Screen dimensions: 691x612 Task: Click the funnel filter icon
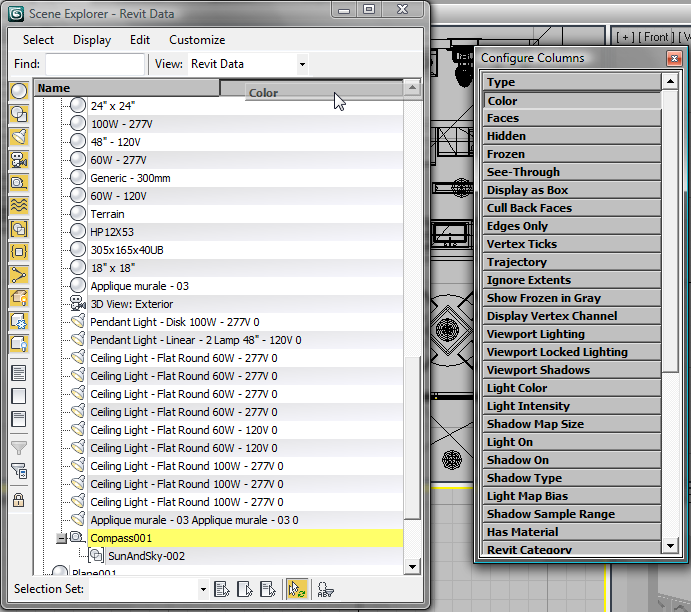(x=19, y=448)
